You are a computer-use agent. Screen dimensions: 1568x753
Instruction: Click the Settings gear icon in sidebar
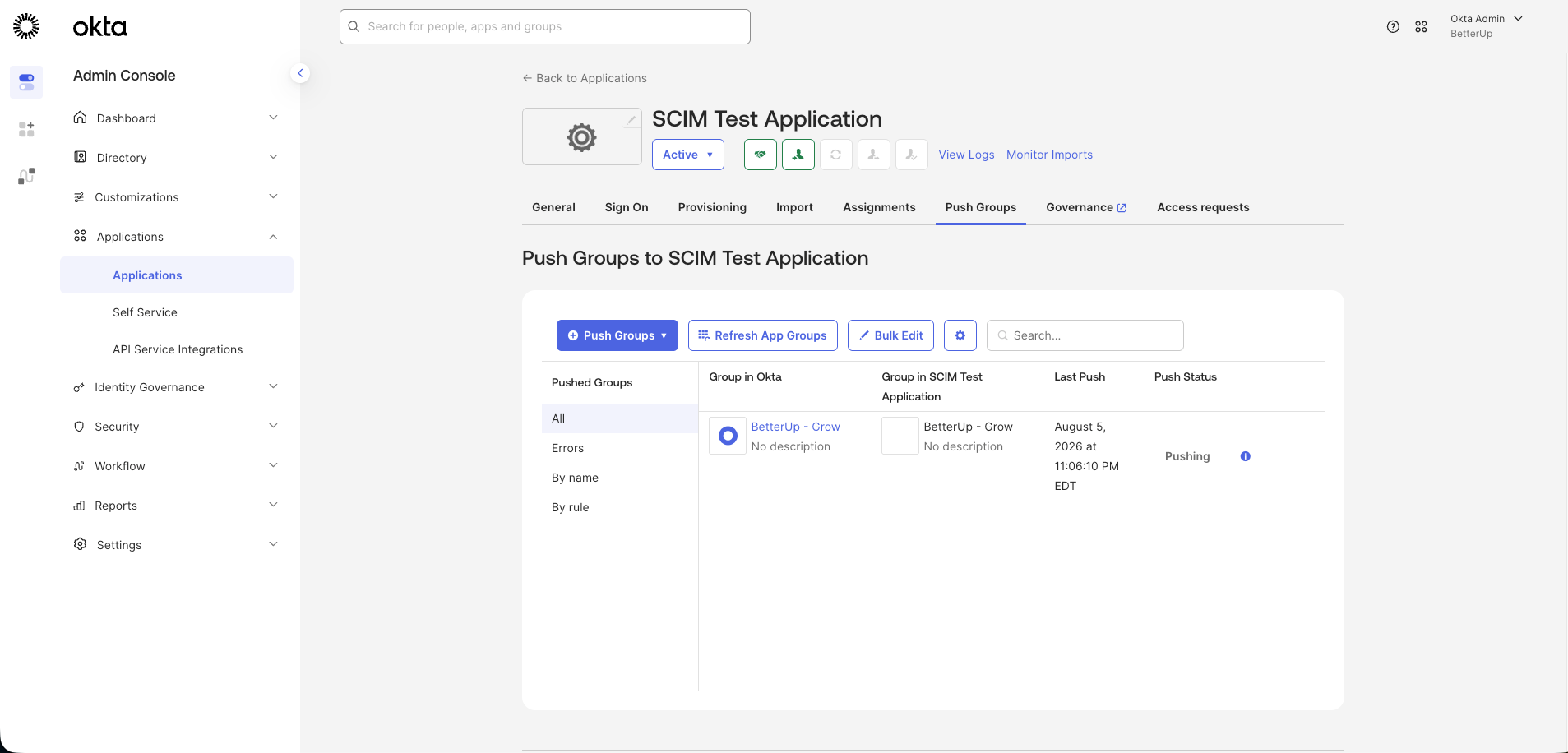80,544
